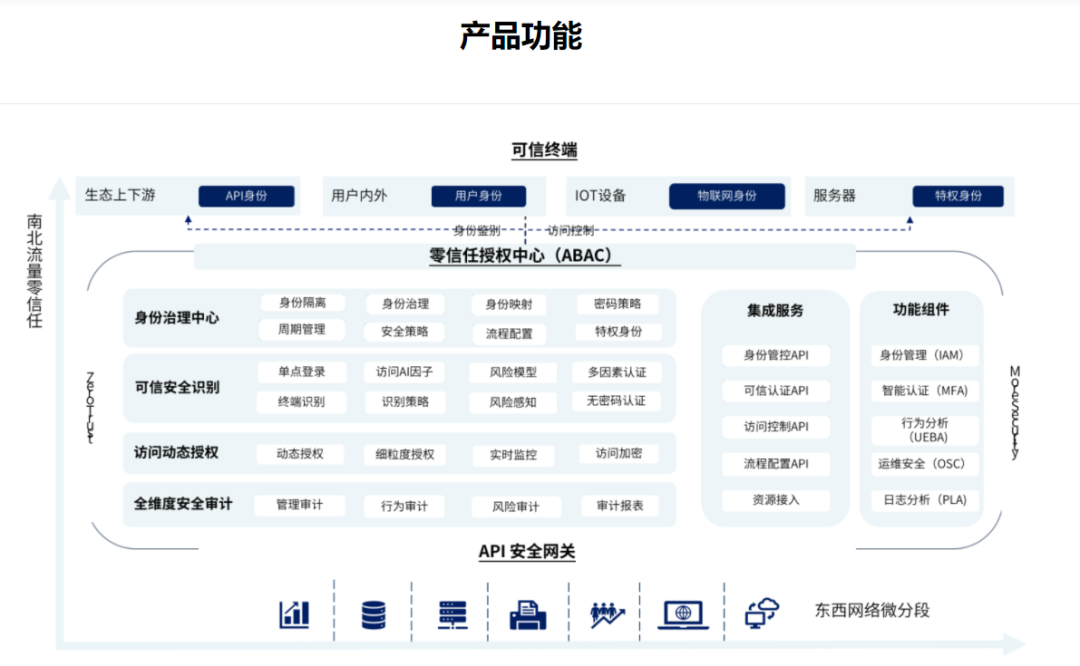Select the 身份治理中心 row label
The image size is (1080, 666).
[x=177, y=316]
